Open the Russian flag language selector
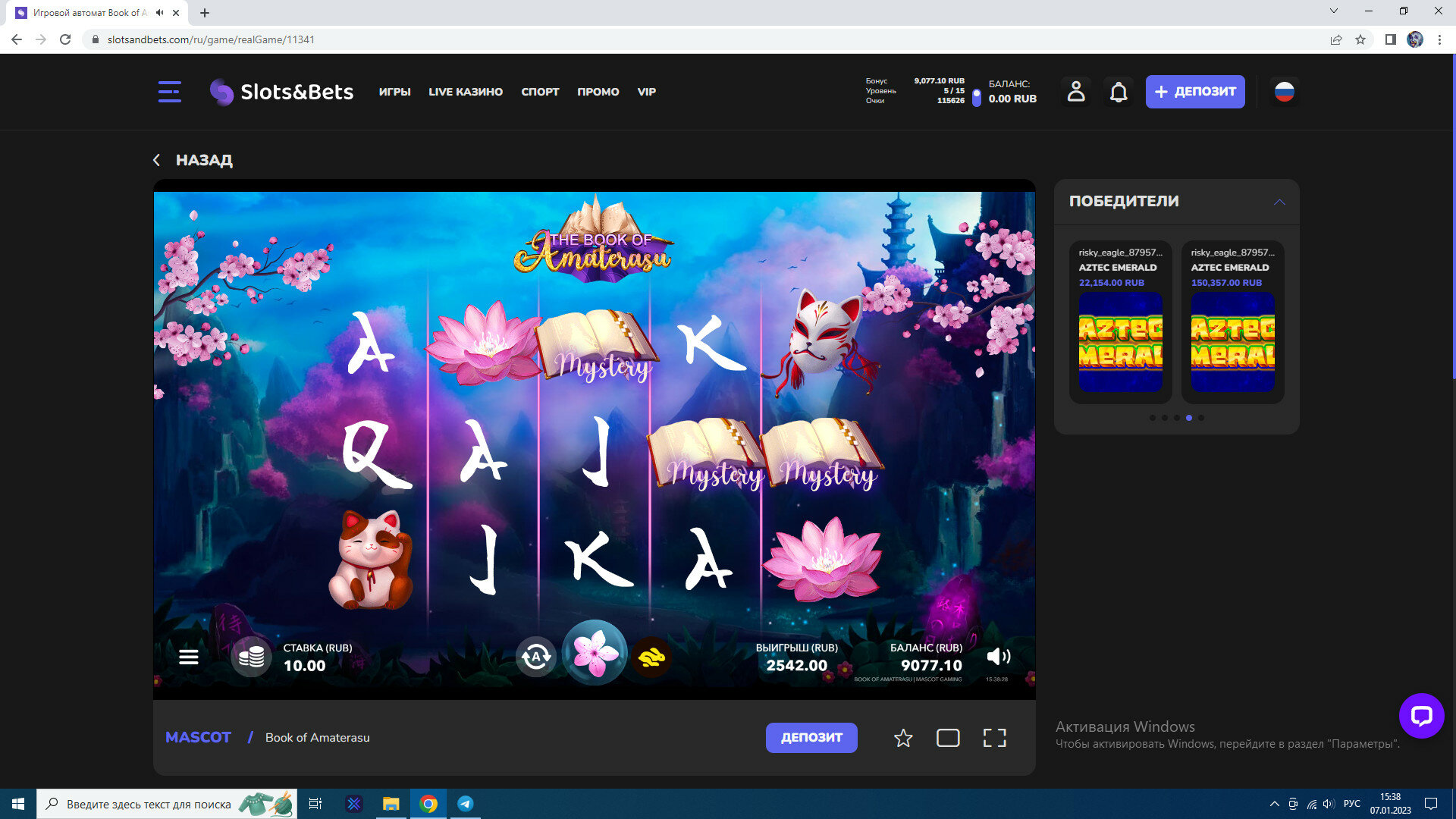This screenshot has width=1456, height=819. tap(1284, 92)
